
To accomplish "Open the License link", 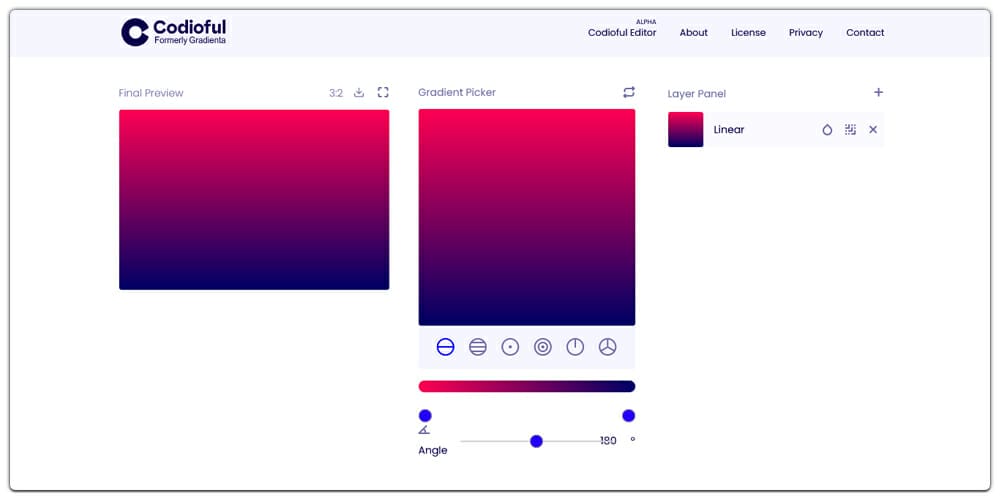I will pyautogui.click(x=748, y=33).
